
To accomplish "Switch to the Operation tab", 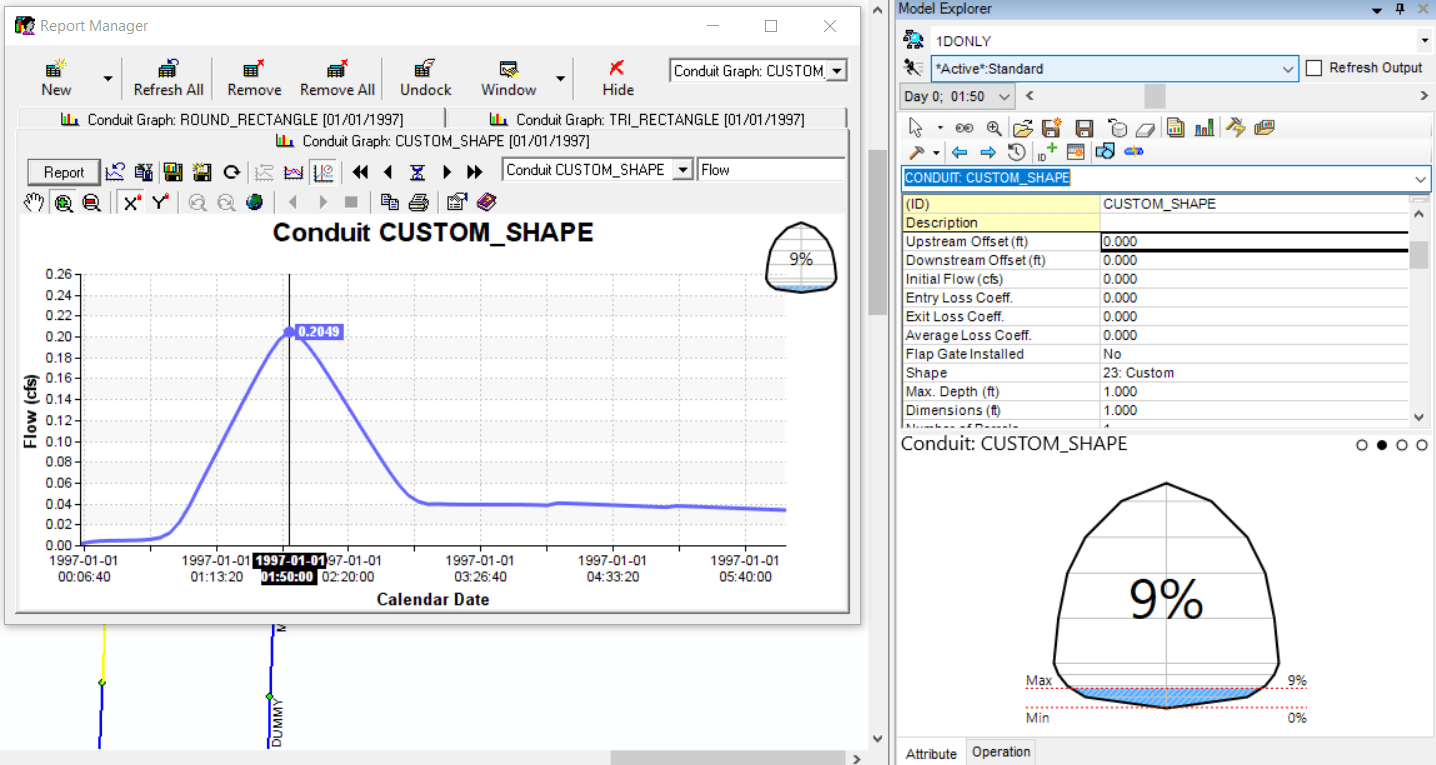I will pyautogui.click(x=1001, y=752).
